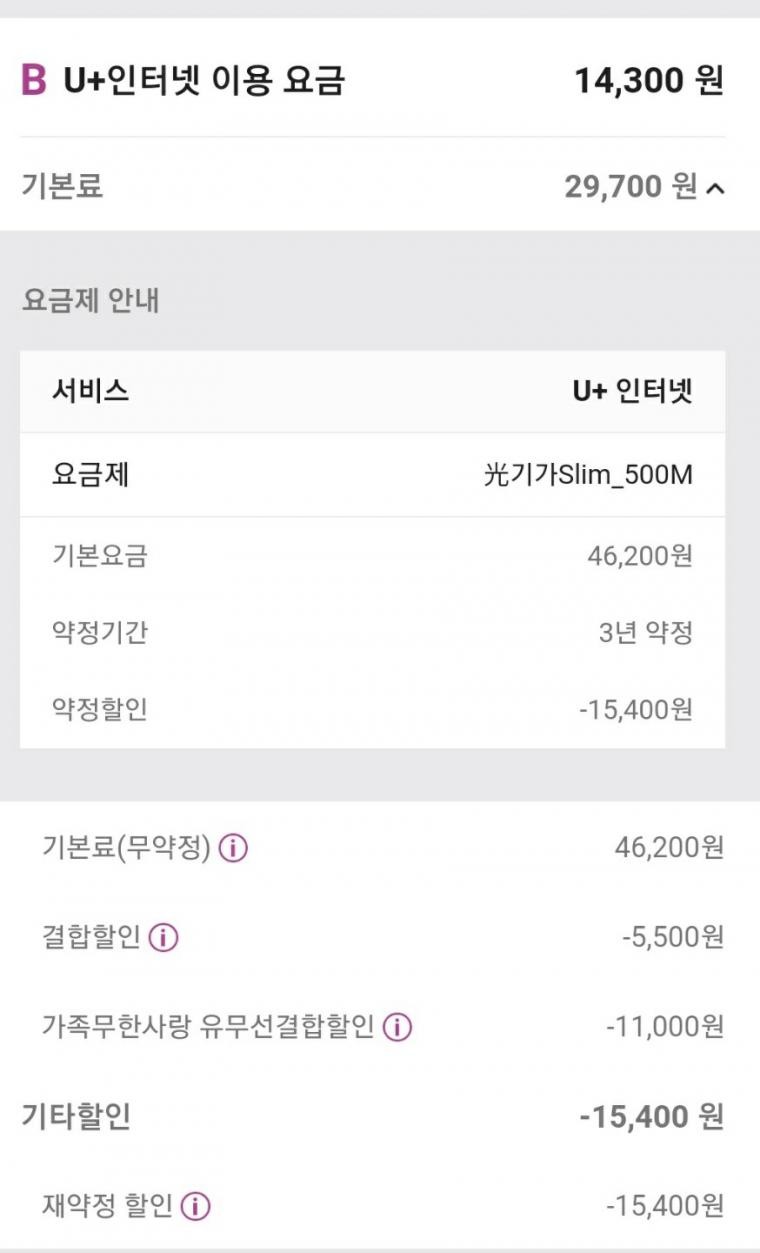Tap the -11,000원 discount amount
This screenshot has width=760, height=1253.
665,1027
